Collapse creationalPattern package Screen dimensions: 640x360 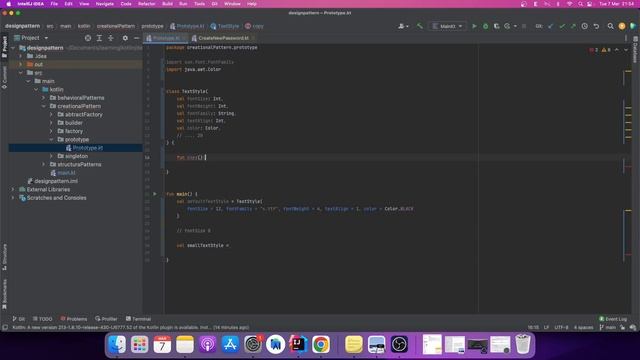[44, 106]
